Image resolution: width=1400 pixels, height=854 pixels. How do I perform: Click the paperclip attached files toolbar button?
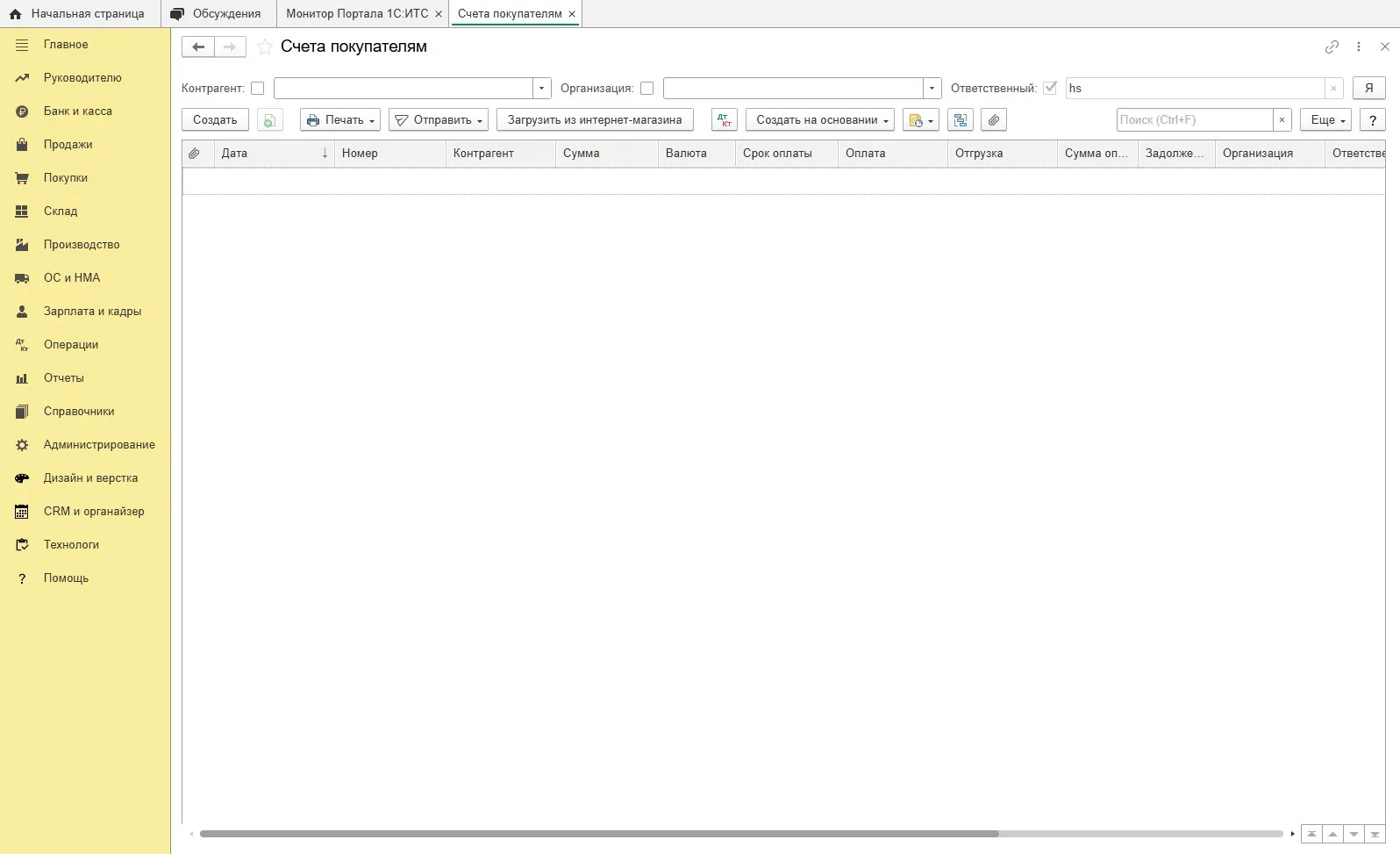click(x=994, y=120)
